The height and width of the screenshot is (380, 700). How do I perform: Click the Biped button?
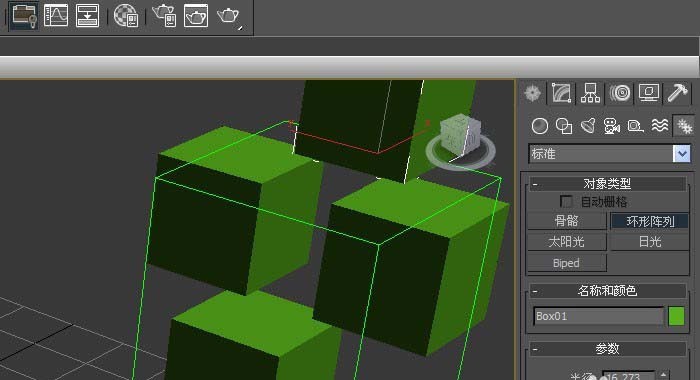[567, 263]
